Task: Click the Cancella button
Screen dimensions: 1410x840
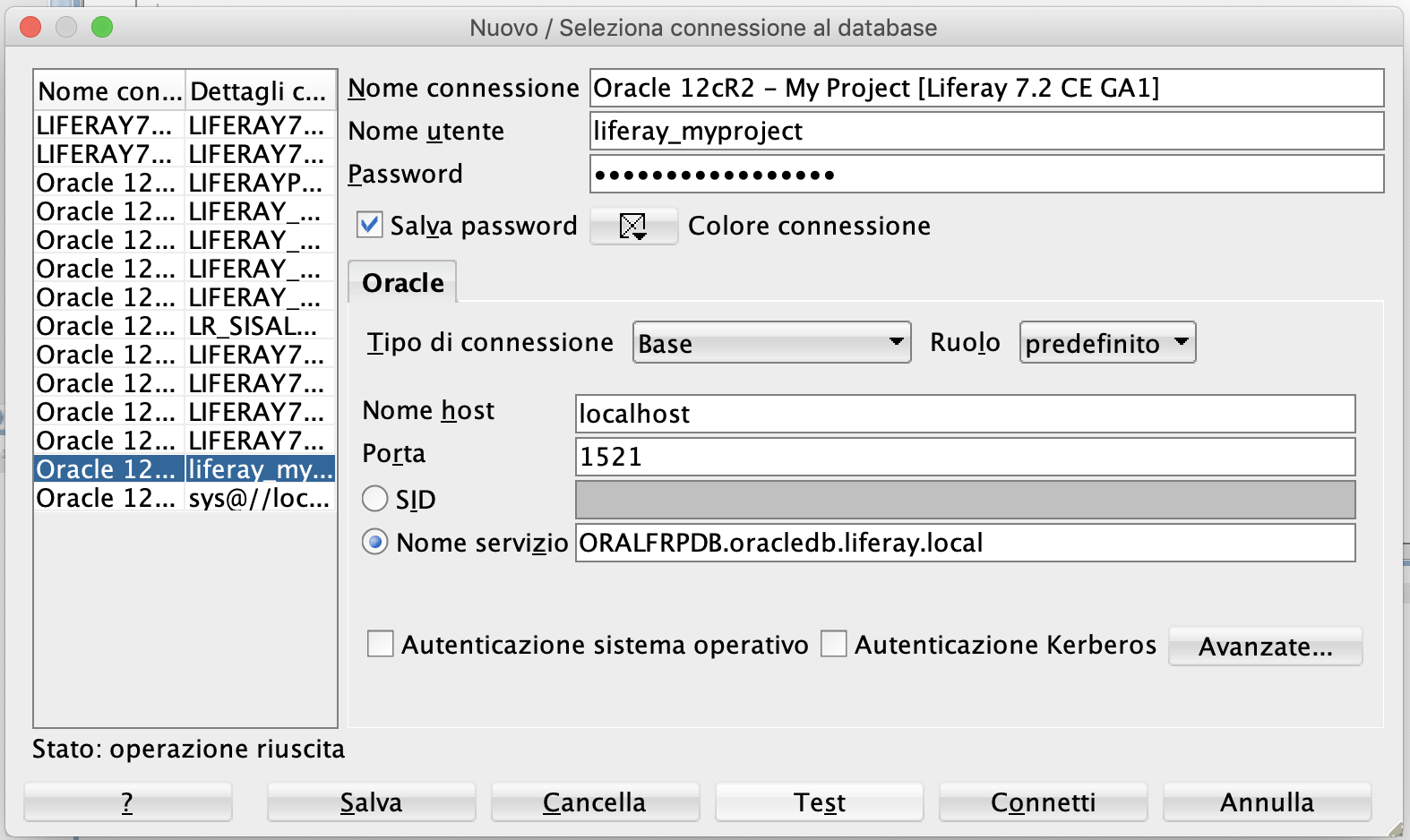Action: pyautogui.click(x=595, y=802)
